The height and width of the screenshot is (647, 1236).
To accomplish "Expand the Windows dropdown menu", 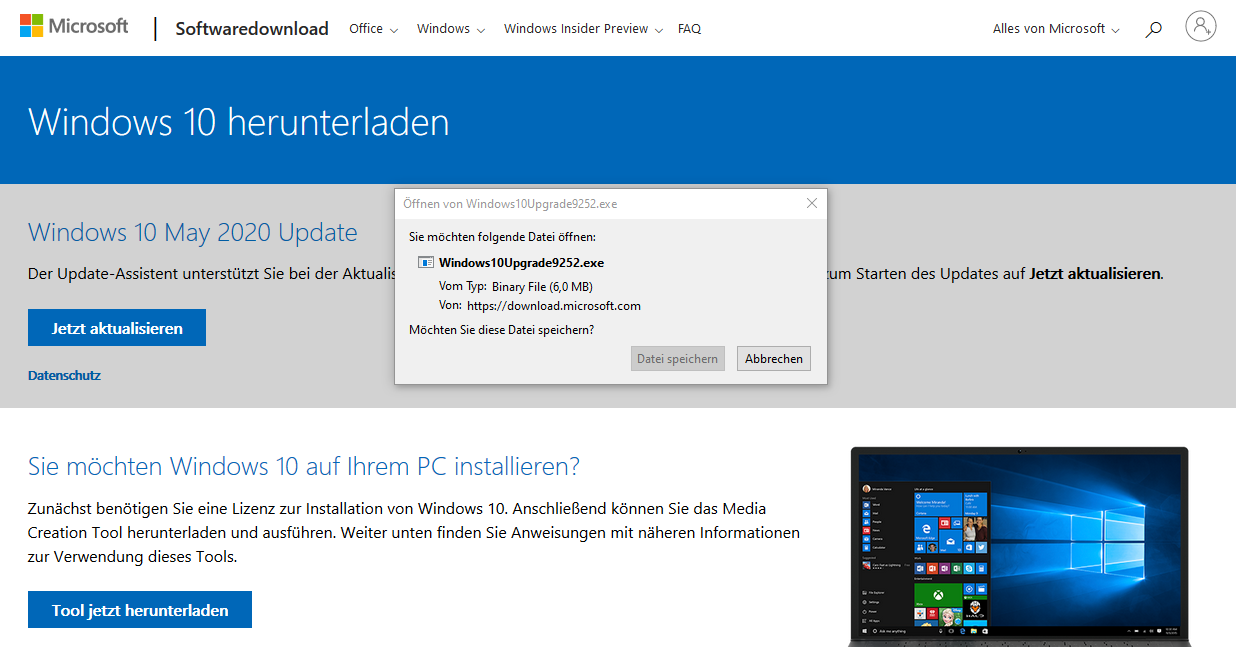I will 451,29.
